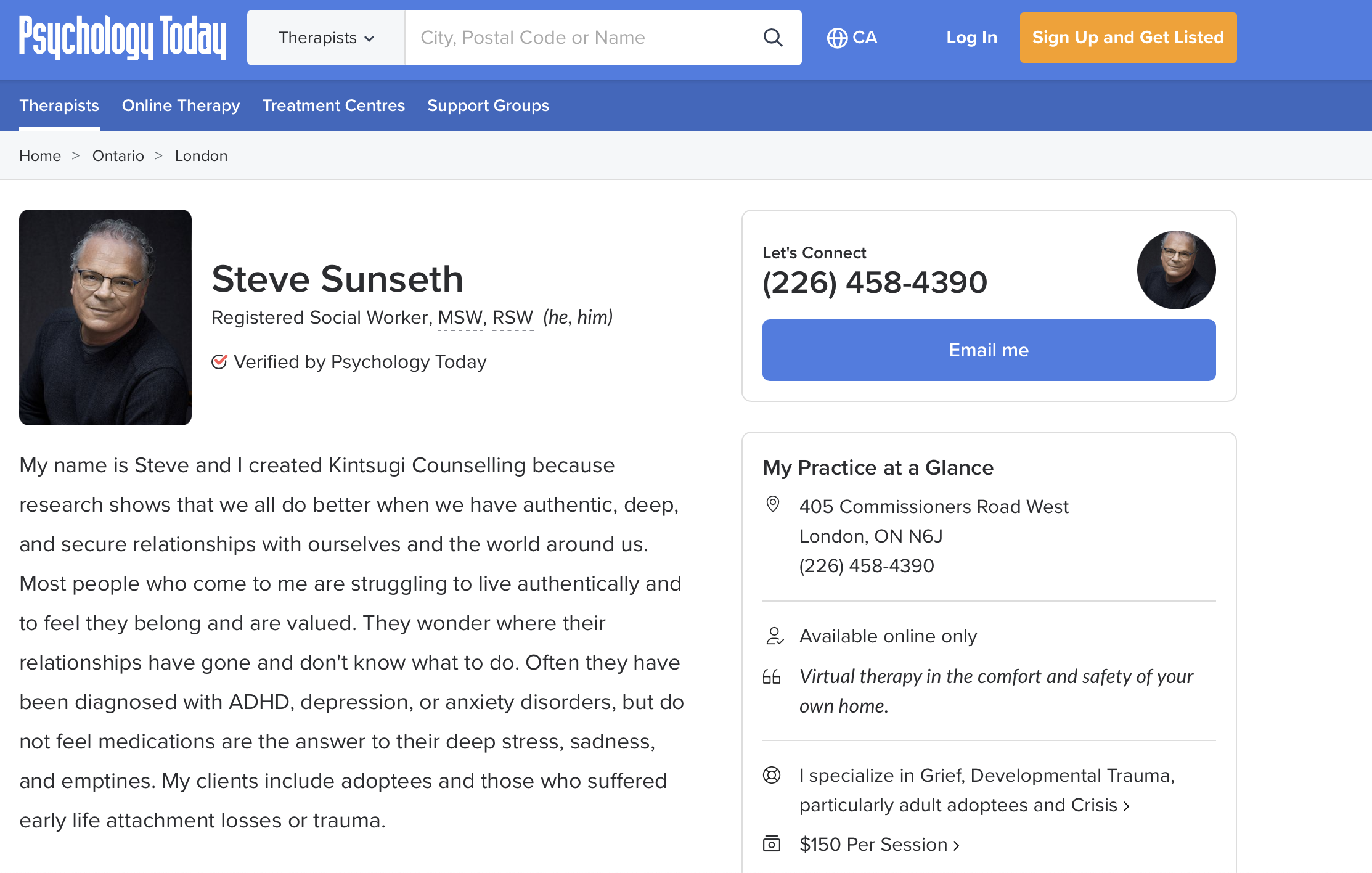Click the magnifying glass search icon
Image resolution: width=1372 pixels, height=873 pixels.
pyautogui.click(x=772, y=38)
